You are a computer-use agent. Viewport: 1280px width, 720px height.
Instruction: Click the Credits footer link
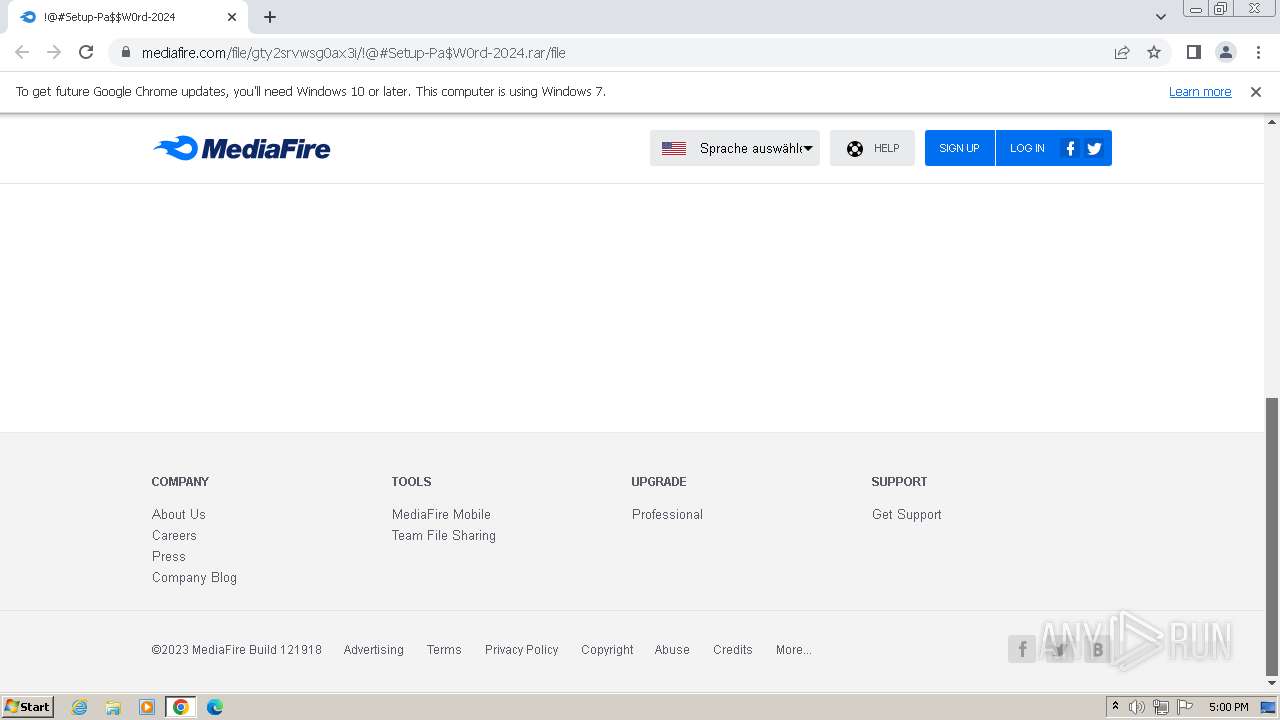coord(733,649)
